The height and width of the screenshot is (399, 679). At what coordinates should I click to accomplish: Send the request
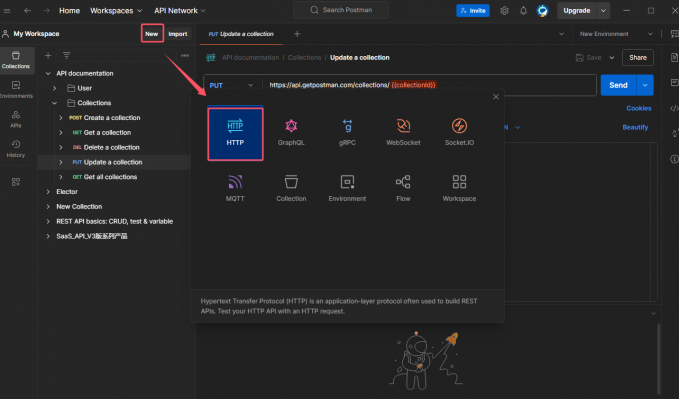tap(618, 85)
